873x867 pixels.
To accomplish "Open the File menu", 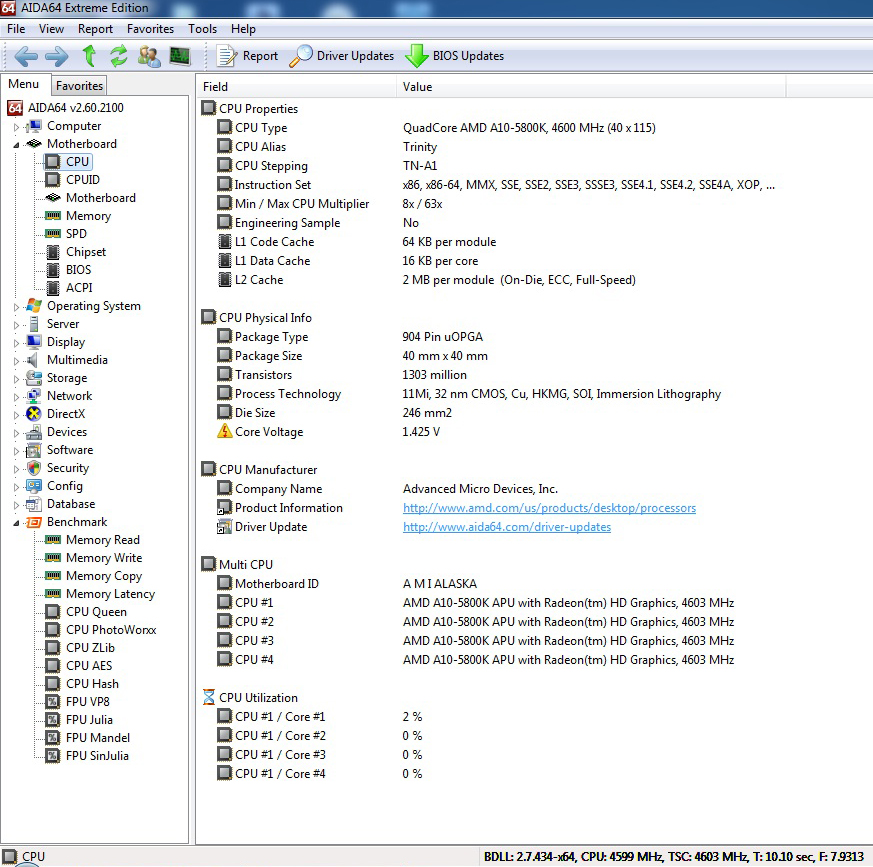I will (16, 29).
